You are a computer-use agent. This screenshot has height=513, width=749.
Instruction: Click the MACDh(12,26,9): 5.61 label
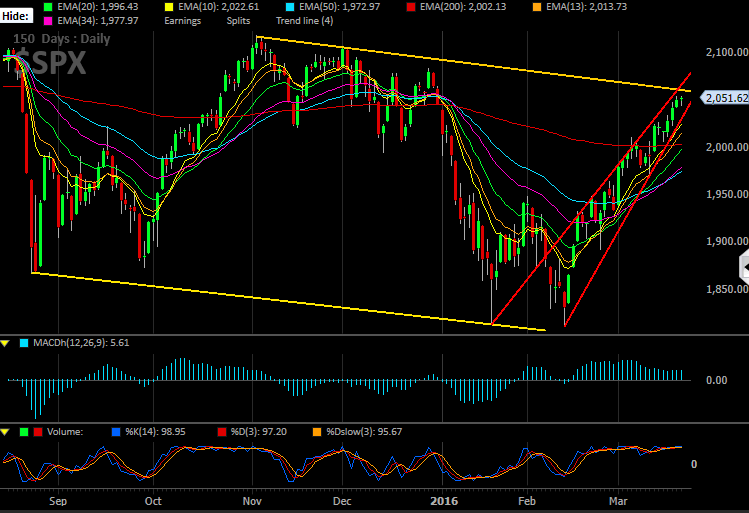(x=81, y=343)
